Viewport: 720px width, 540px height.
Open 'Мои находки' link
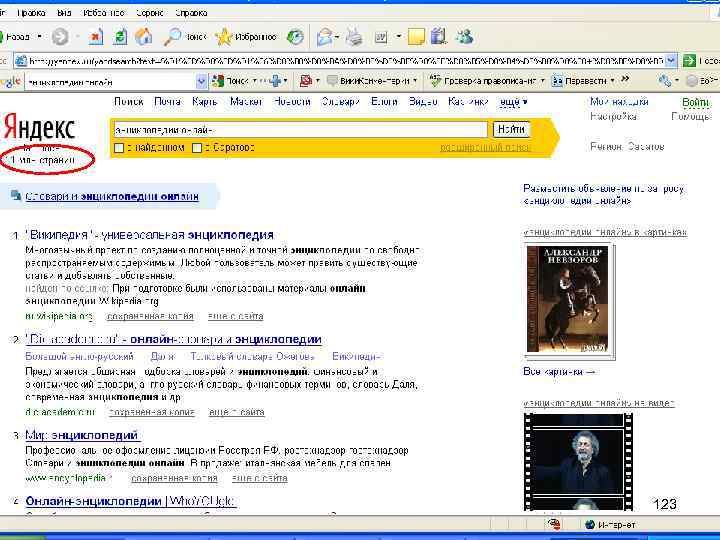619,102
